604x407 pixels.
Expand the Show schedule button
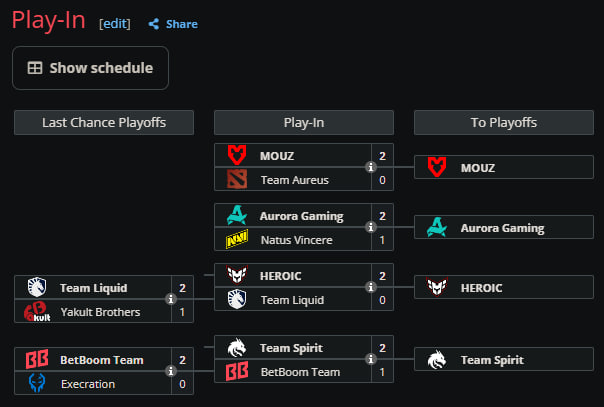[x=91, y=68]
